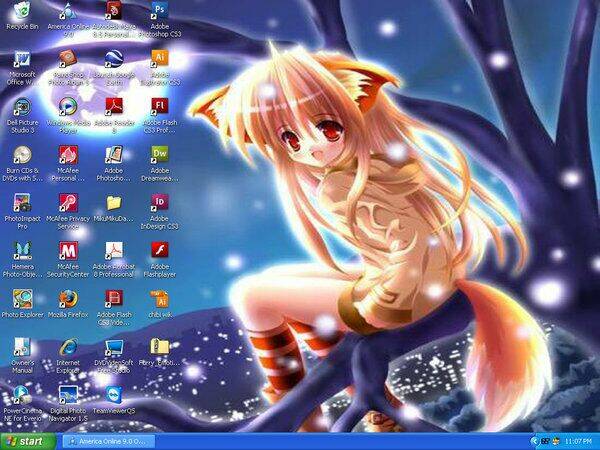
Task: Launch Adobe Photoshop CS3 shortcut
Action: [160, 12]
